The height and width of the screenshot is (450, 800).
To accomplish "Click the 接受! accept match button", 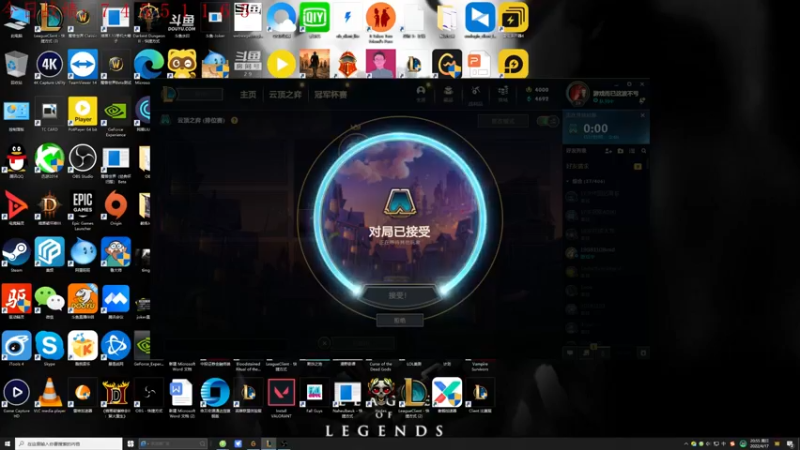I will pos(398,295).
